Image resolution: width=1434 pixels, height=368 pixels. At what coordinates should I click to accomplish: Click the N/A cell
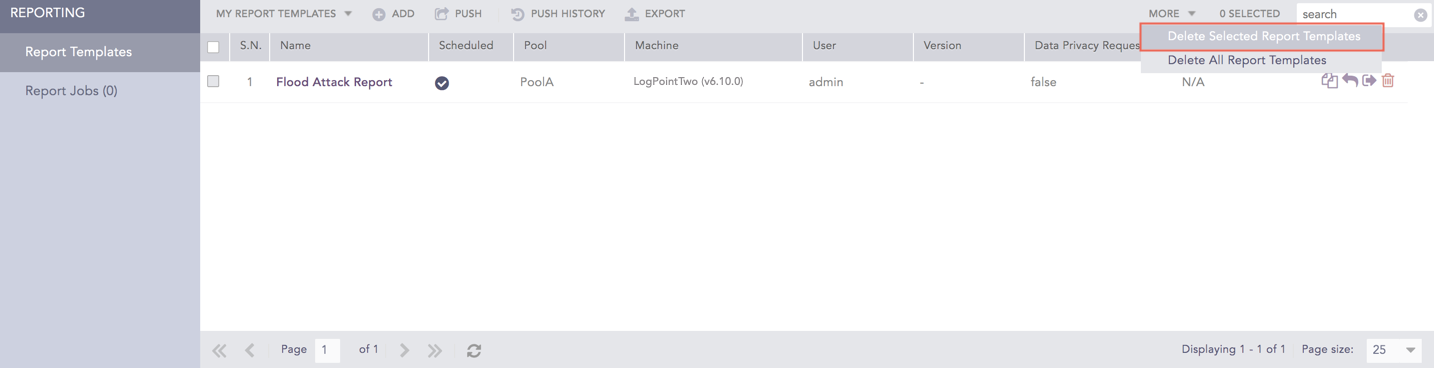coord(1193,82)
